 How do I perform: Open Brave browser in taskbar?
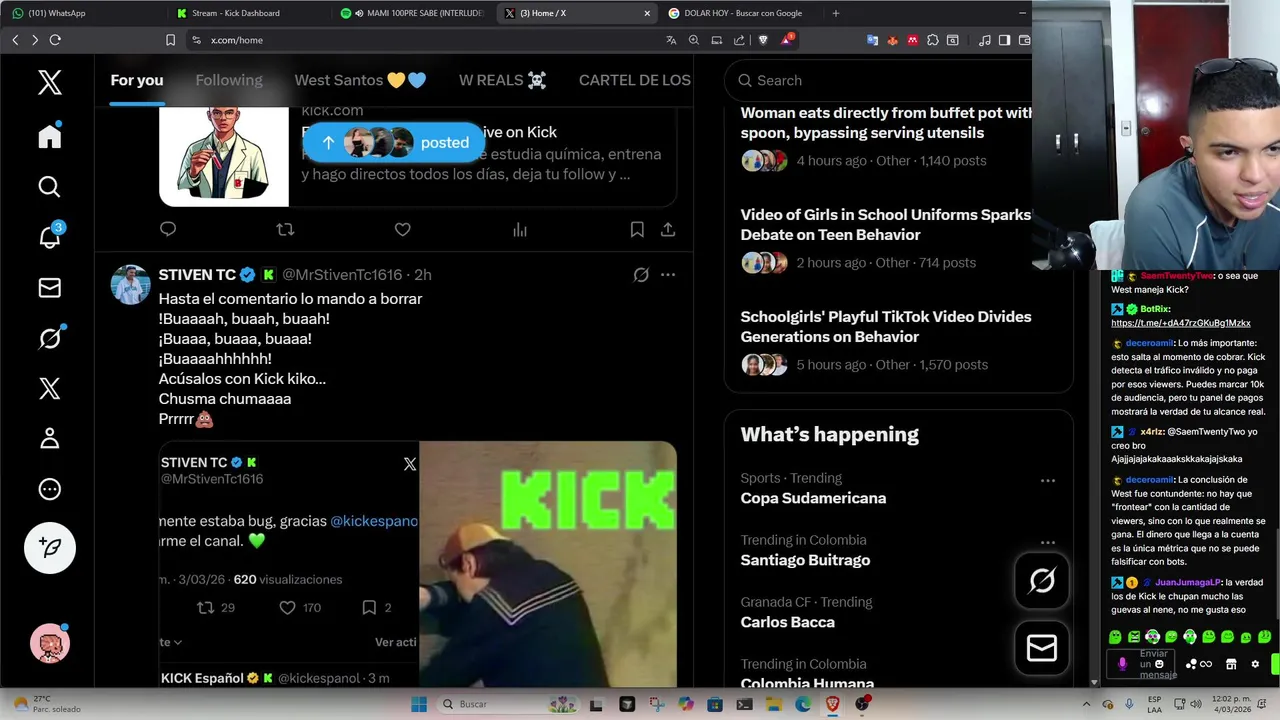(x=833, y=704)
